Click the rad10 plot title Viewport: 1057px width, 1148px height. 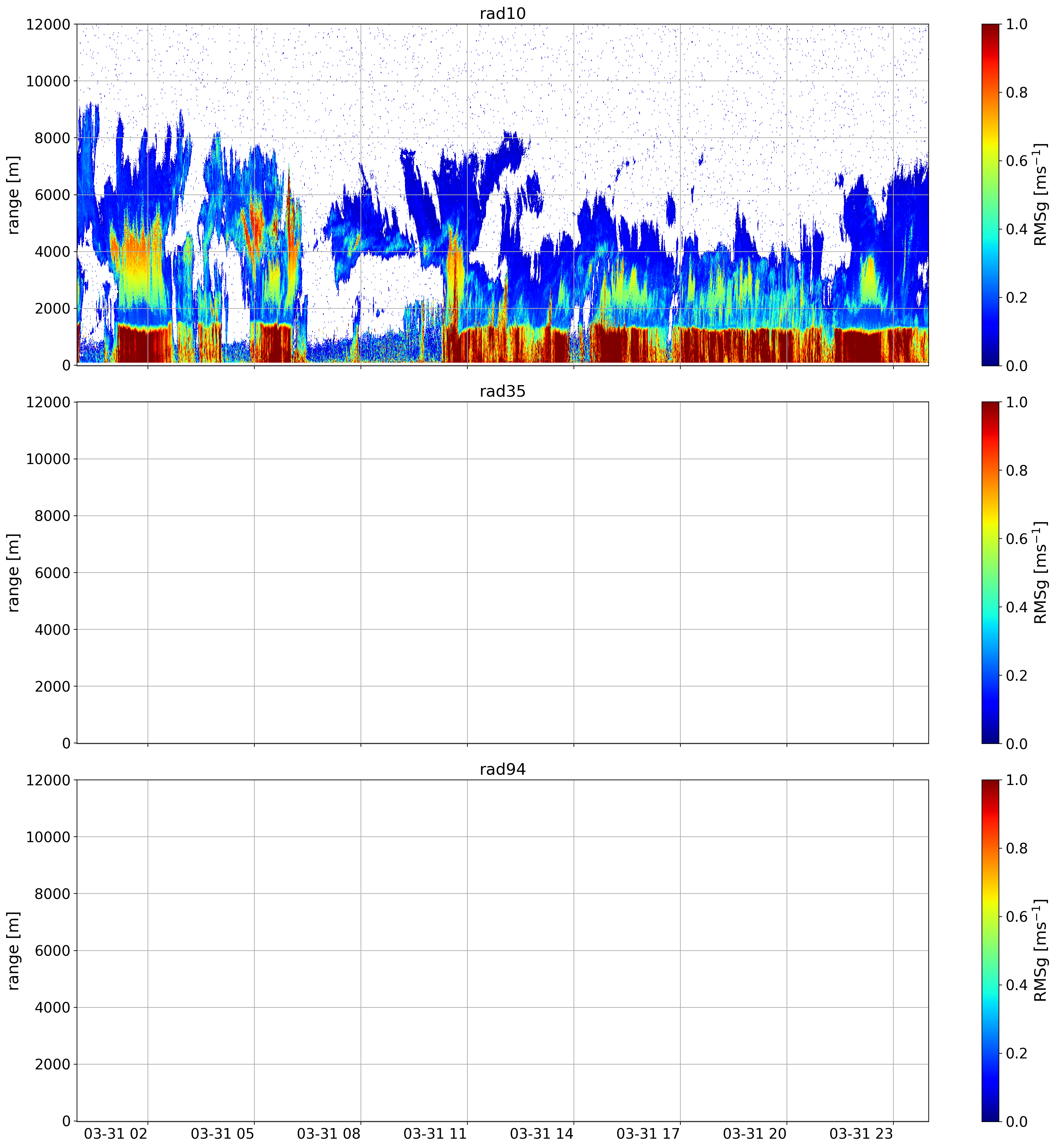(x=502, y=13)
